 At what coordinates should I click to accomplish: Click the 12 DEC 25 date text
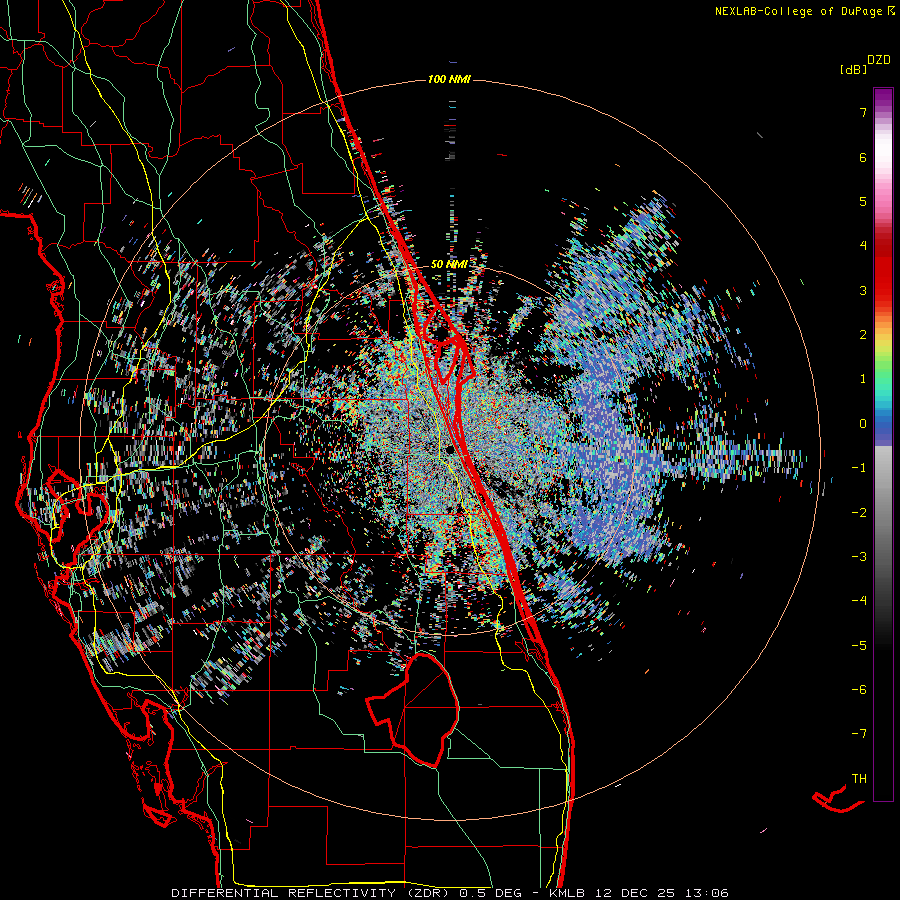pyautogui.click(x=635, y=893)
